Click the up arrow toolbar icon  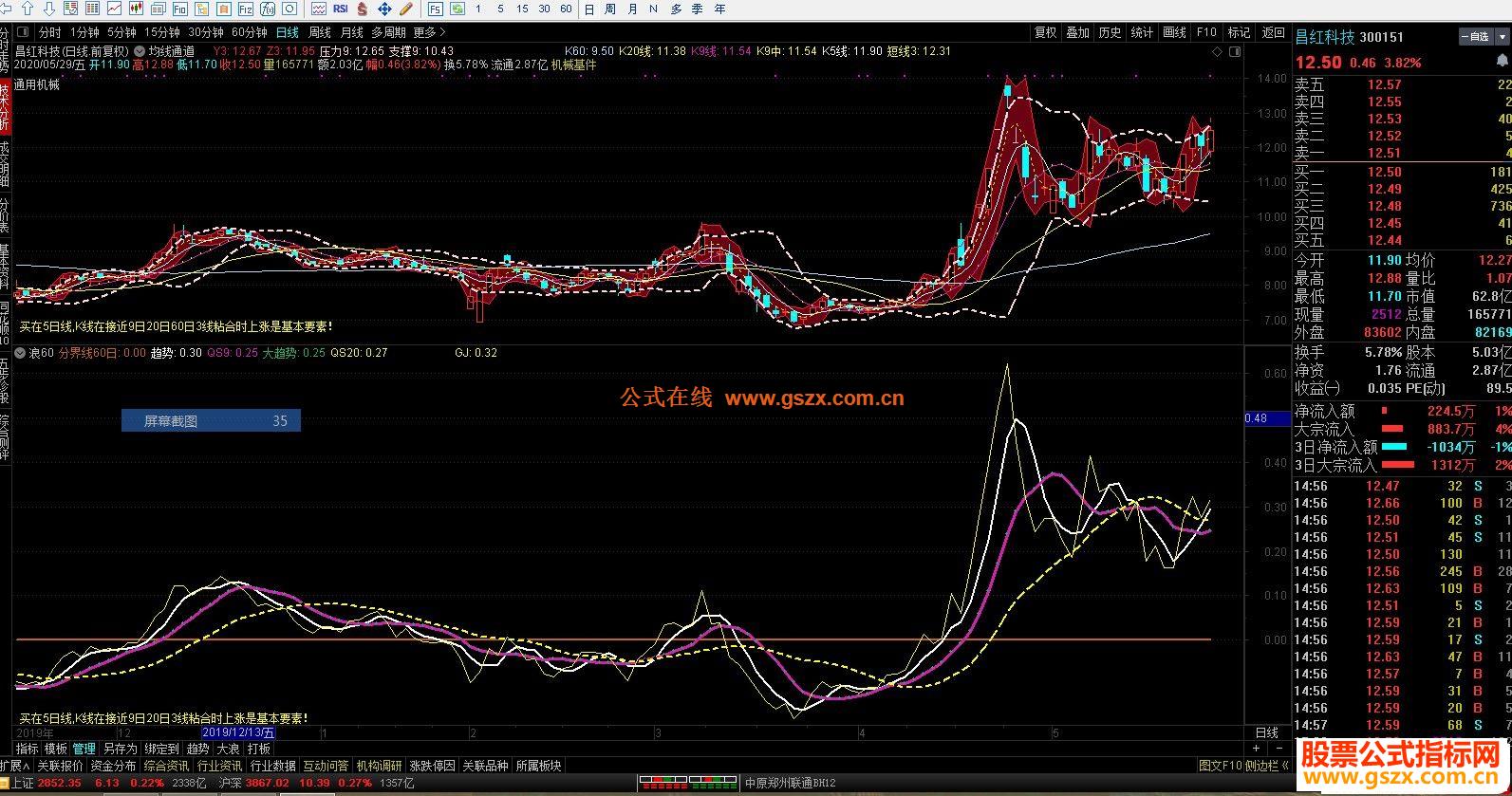[x=28, y=9]
